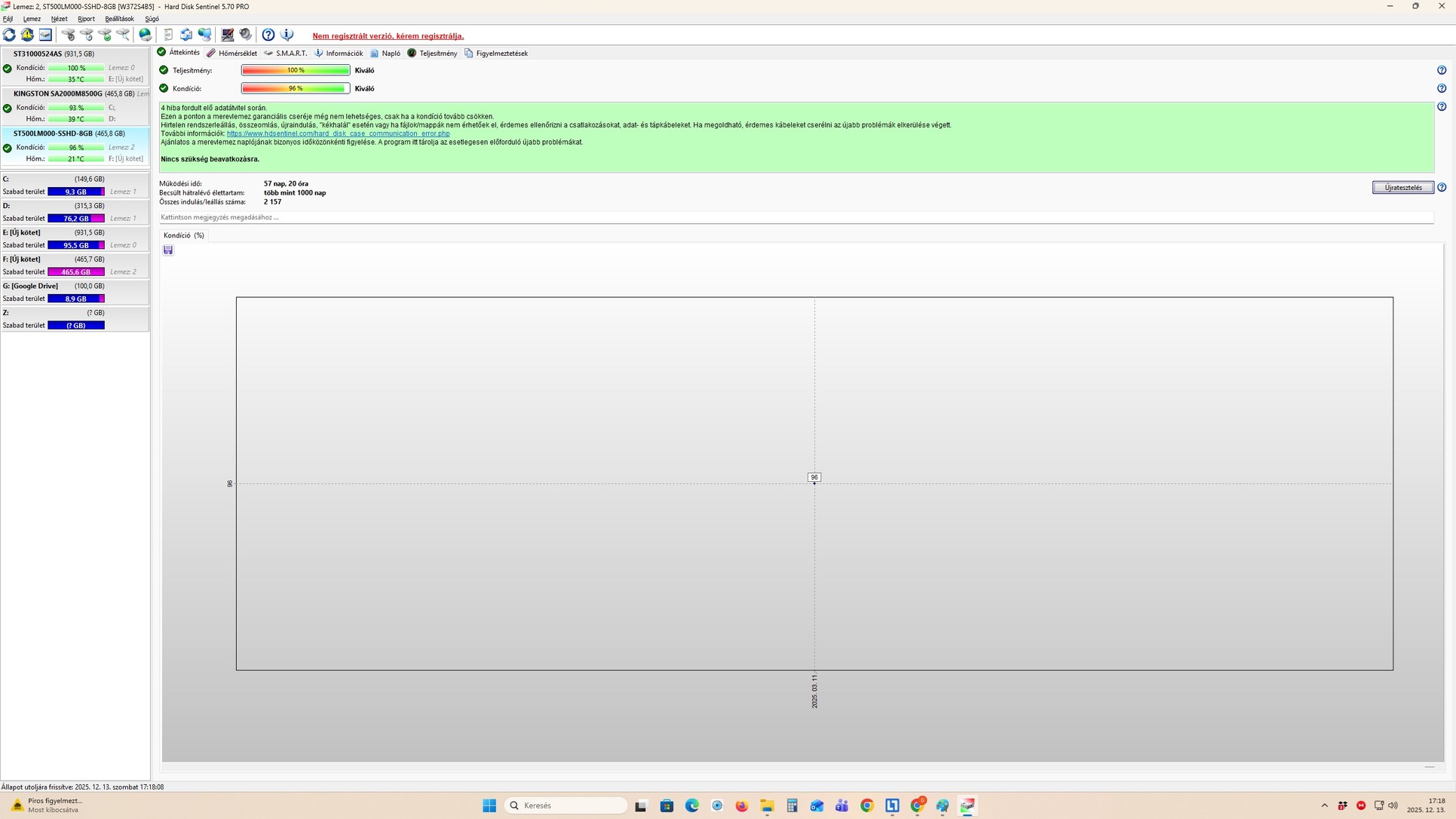
Task: Open the Beállítások menu
Action: tap(119, 19)
